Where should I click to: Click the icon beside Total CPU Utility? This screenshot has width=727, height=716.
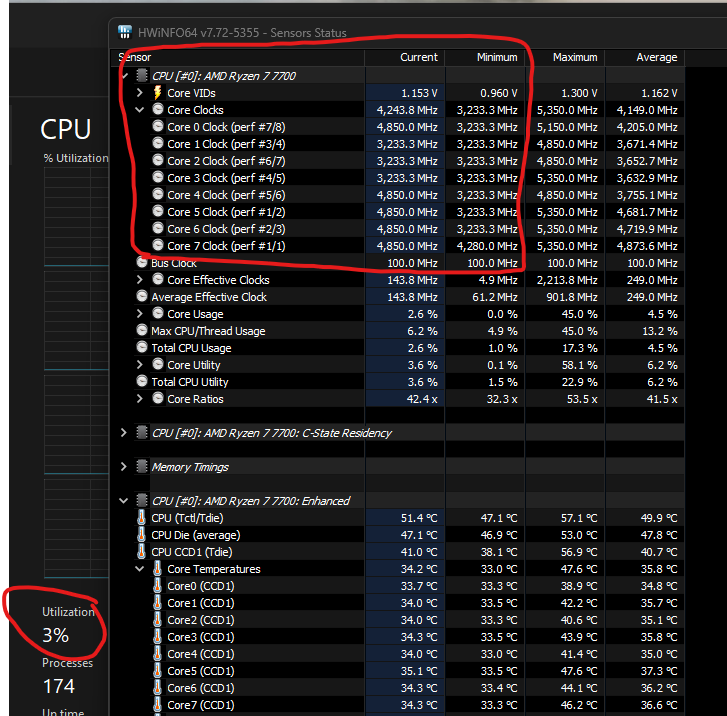coord(142,381)
